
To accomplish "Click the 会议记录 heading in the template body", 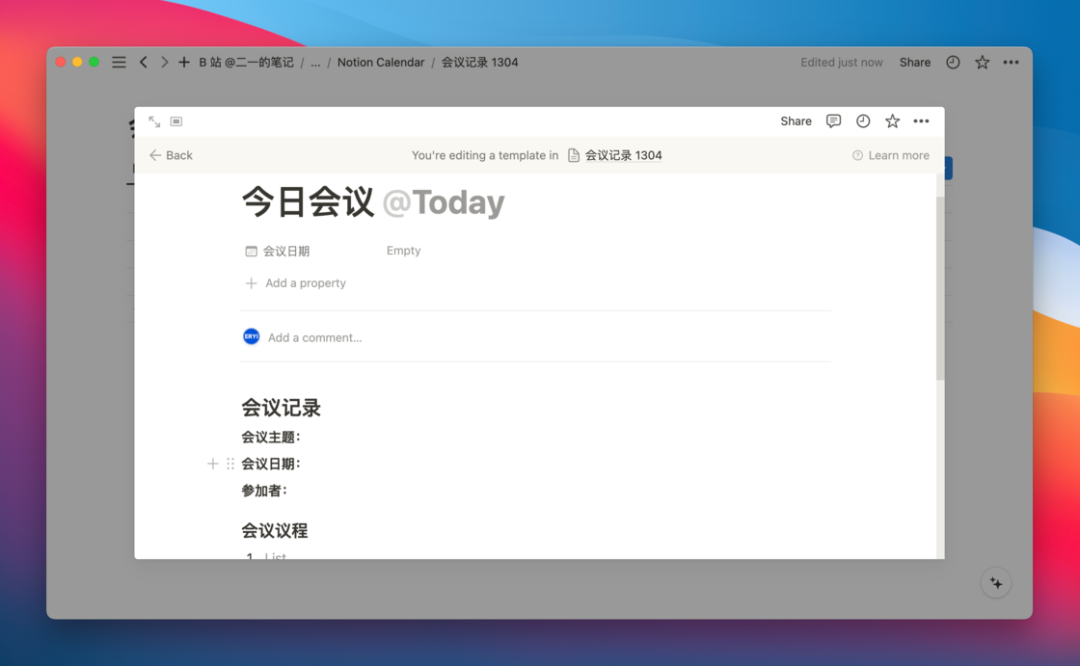I will tap(281, 408).
